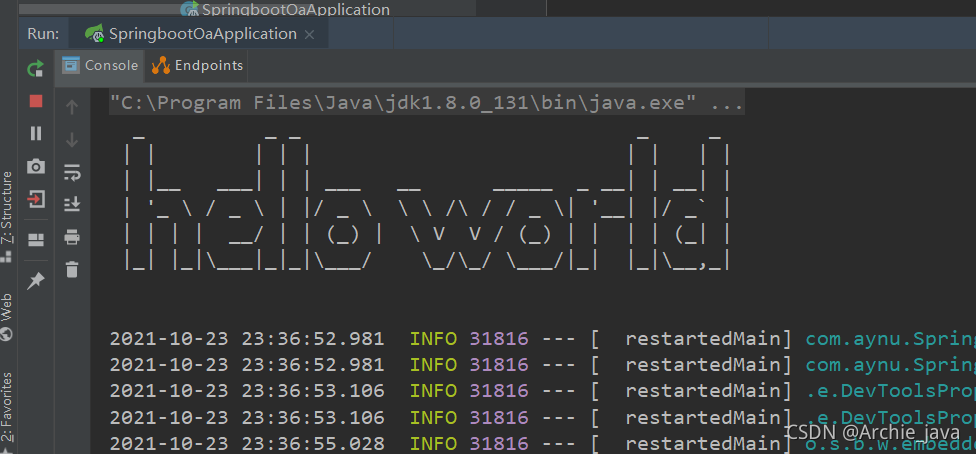Pause console output with pause icon
Screen dimensions: 976x454
(x=35, y=133)
